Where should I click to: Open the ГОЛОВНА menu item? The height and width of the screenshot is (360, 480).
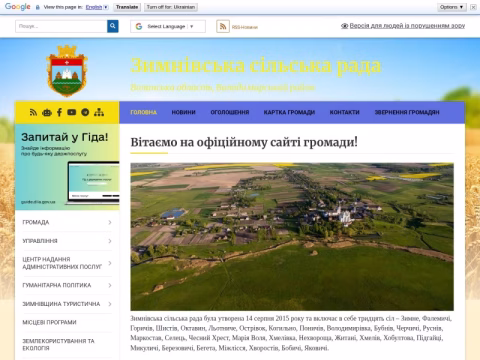[x=144, y=112]
